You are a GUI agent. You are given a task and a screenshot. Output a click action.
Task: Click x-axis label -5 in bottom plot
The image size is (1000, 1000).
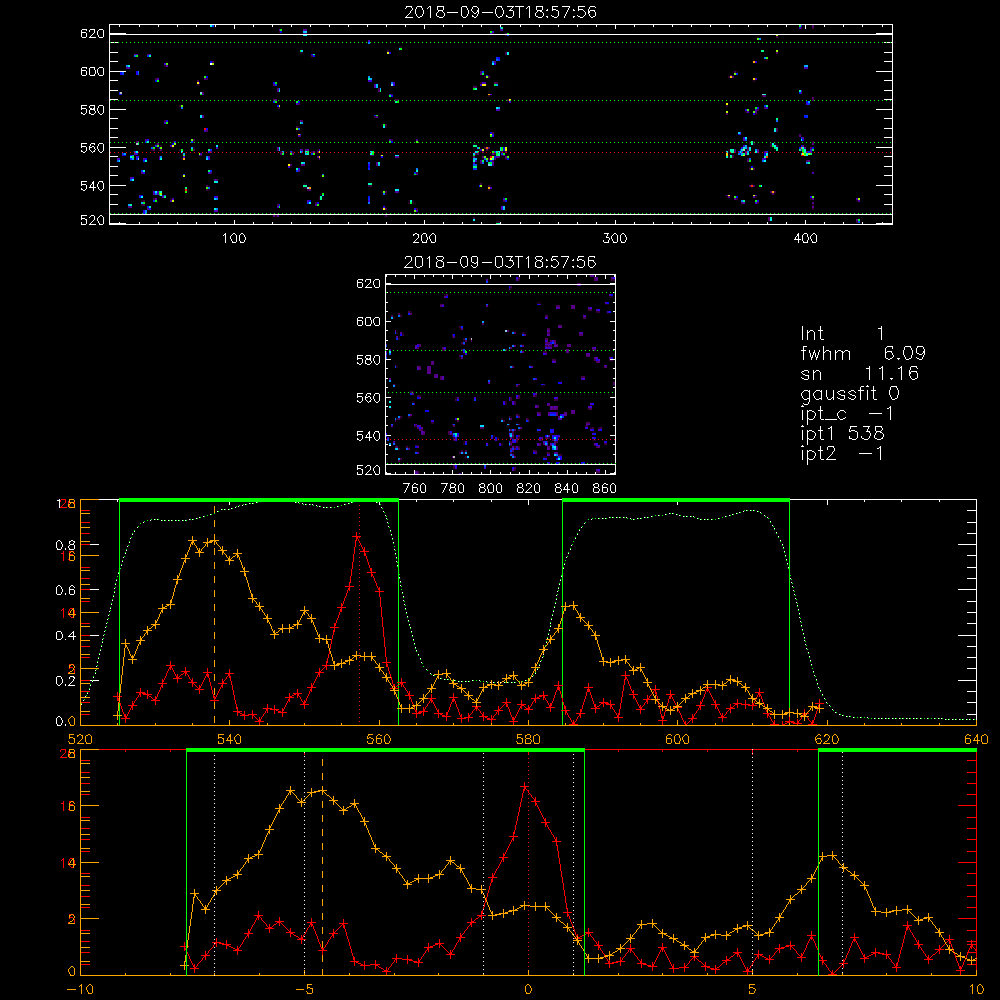[x=304, y=989]
